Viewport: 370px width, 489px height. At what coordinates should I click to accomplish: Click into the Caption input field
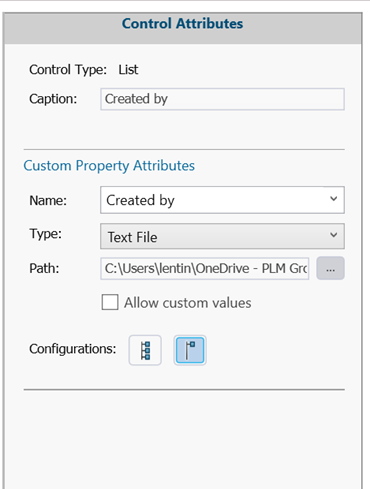pos(222,99)
